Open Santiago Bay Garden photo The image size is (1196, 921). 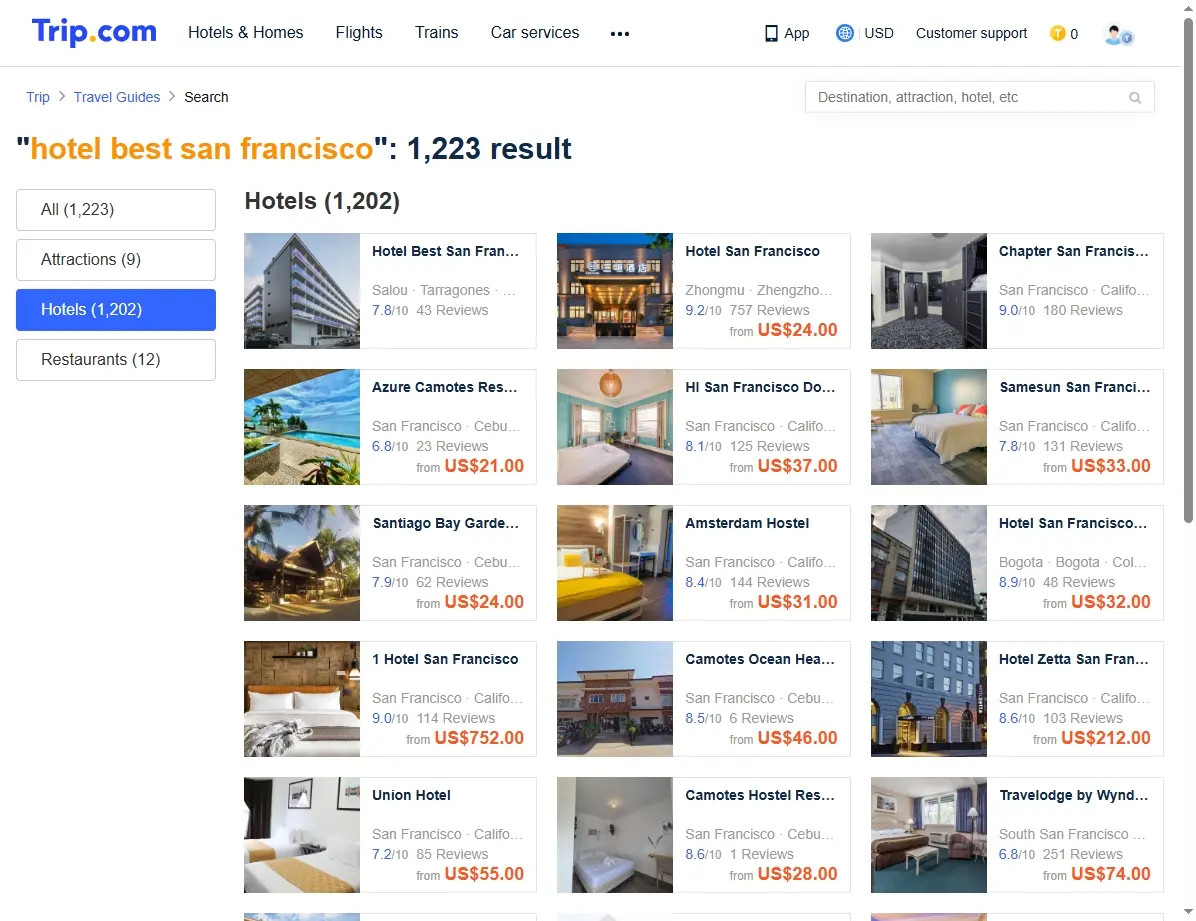pos(302,562)
